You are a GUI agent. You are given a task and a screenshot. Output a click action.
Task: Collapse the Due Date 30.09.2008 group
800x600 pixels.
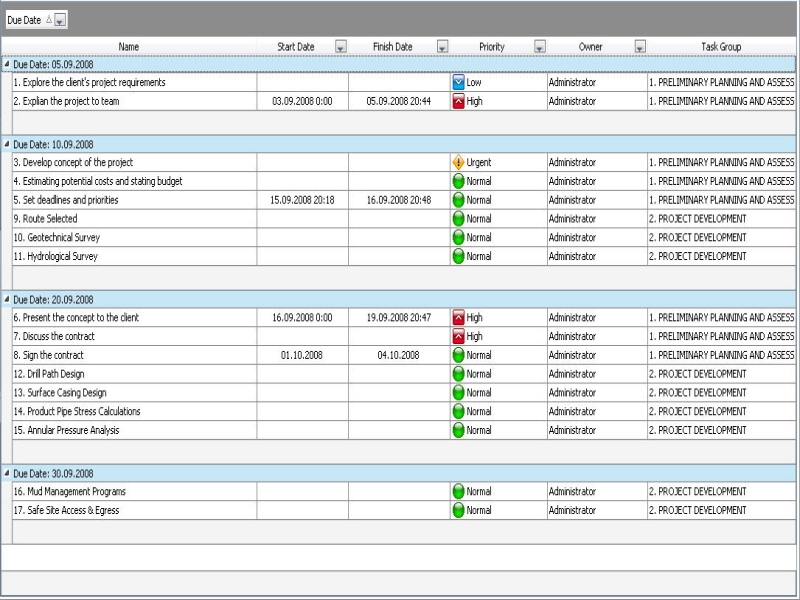[x=7, y=473]
